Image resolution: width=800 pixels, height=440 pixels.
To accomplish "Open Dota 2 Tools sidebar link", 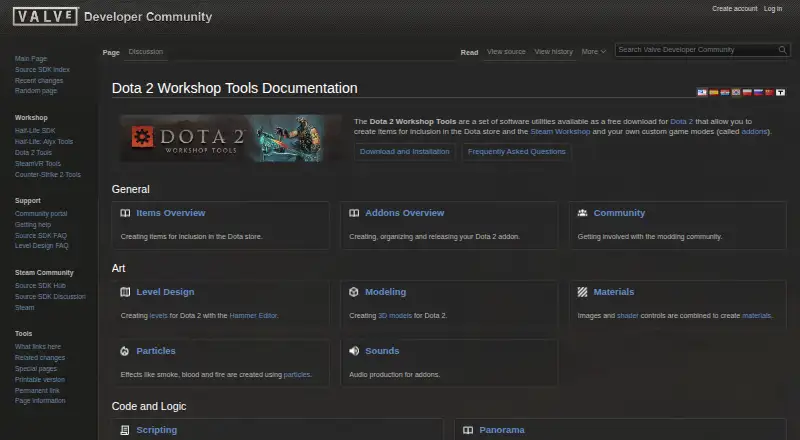I will tap(33, 153).
